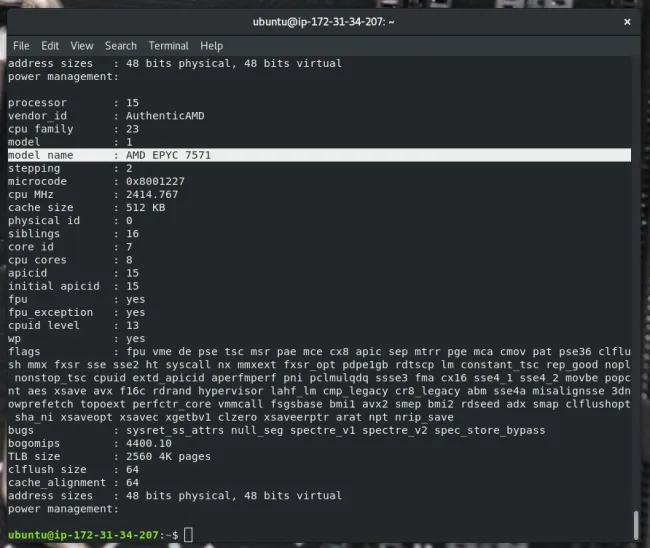Open the Help menu
650x548 pixels.
click(x=211, y=46)
